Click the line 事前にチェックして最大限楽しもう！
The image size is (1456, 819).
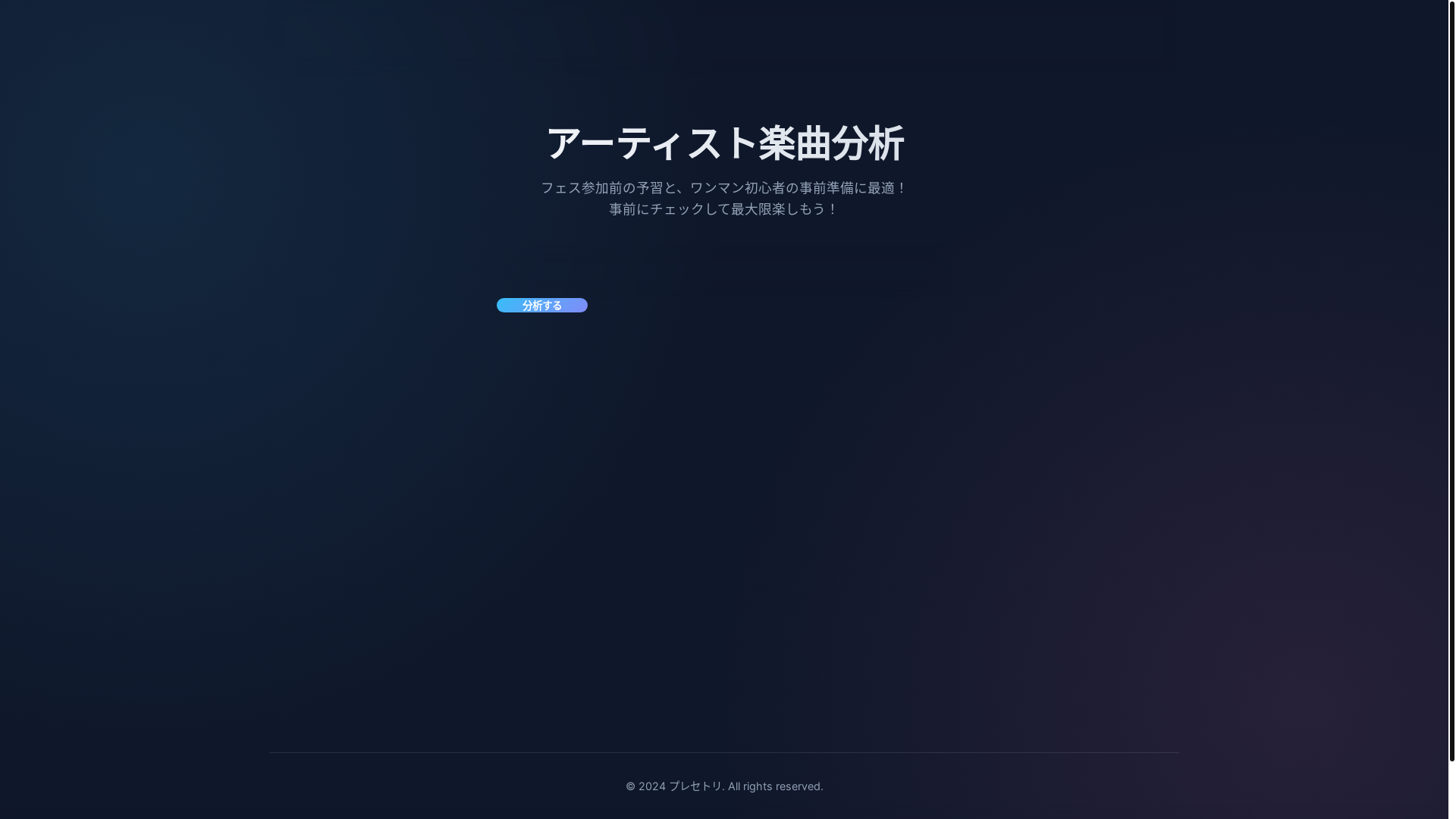[724, 209]
